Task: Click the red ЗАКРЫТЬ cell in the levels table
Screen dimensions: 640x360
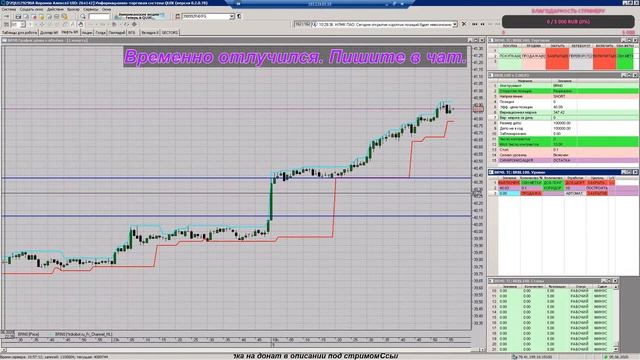Action: 597,193
